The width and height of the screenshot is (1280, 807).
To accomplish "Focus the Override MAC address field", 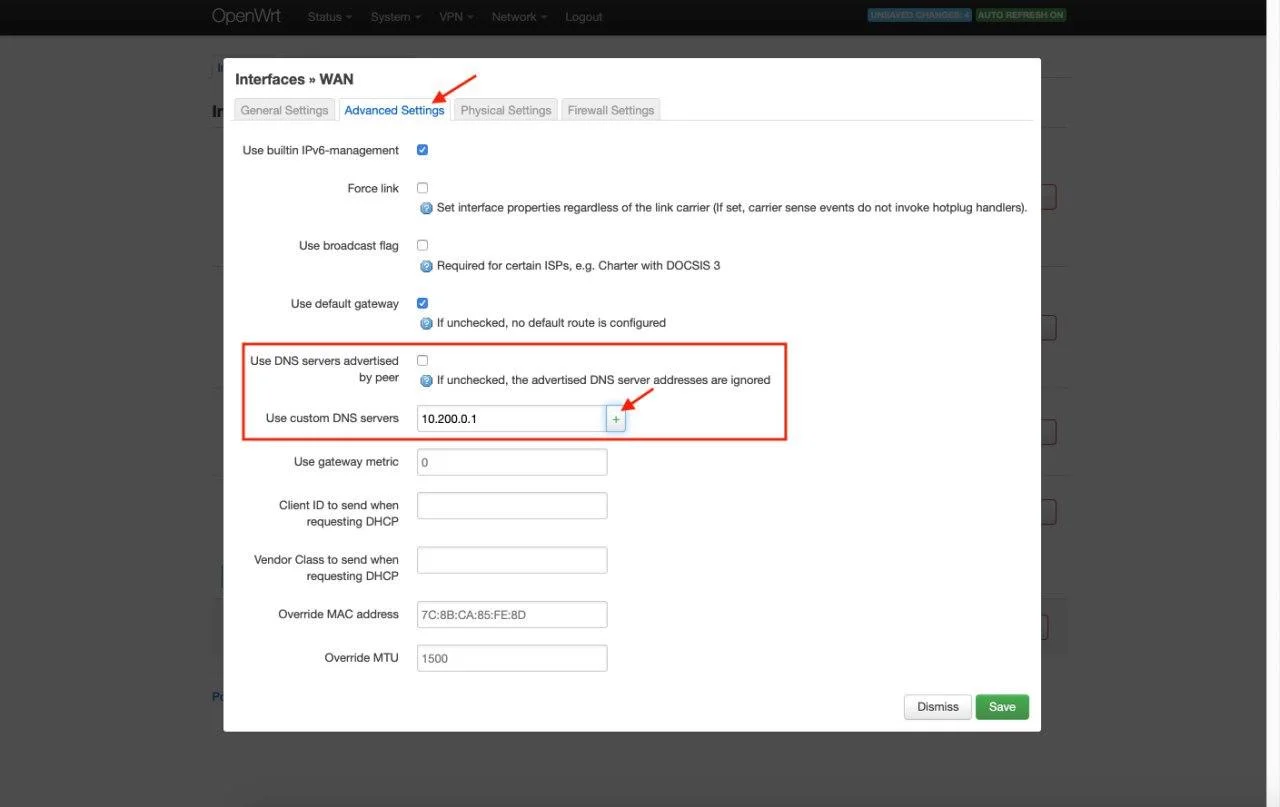I will (x=511, y=614).
